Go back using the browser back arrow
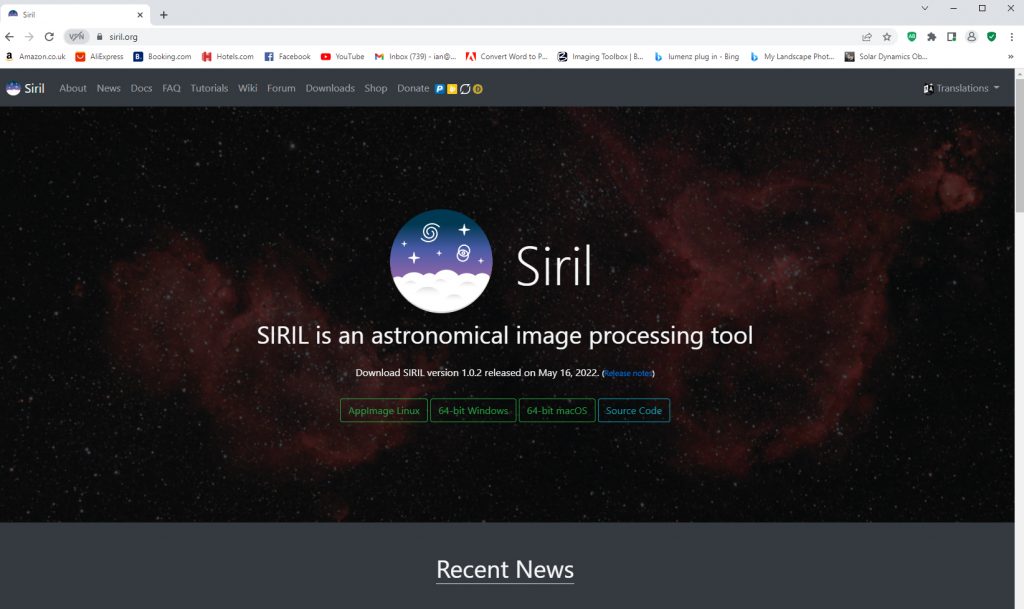Screen dimensions: 1024x609 (x=9, y=37)
